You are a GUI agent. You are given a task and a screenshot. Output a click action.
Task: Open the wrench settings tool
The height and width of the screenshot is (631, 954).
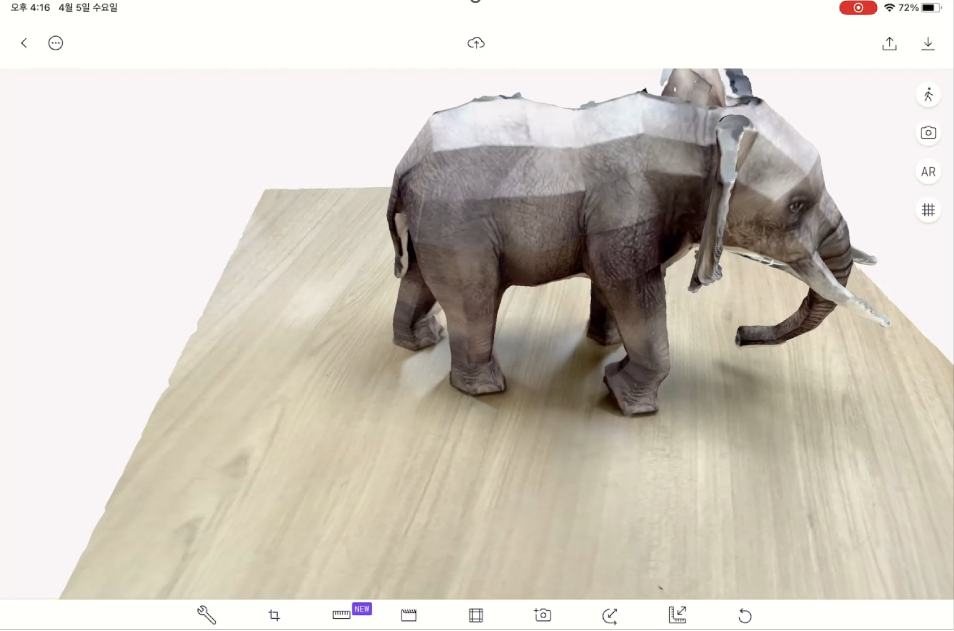pyautogui.click(x=207, y=615)
